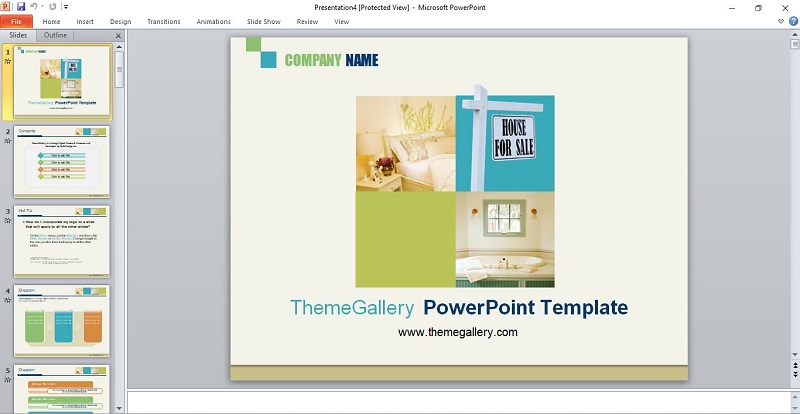
Task: Expand the ribbon with the chevron icon
Action: point(781,21)
